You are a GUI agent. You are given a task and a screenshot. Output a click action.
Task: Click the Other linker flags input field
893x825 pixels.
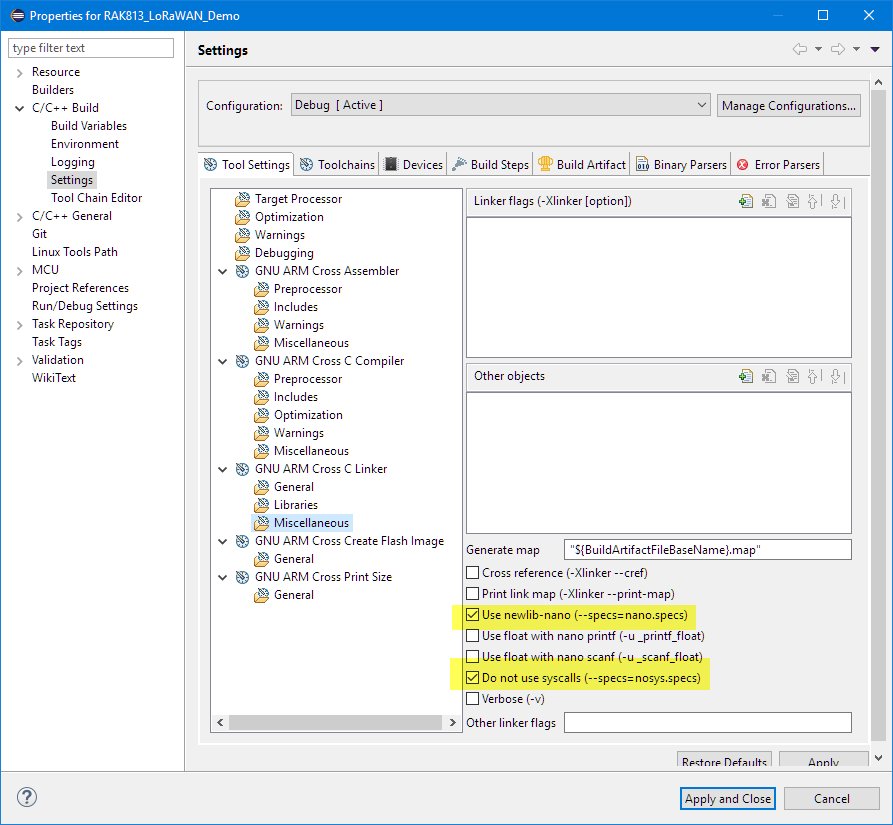[707, 722]
